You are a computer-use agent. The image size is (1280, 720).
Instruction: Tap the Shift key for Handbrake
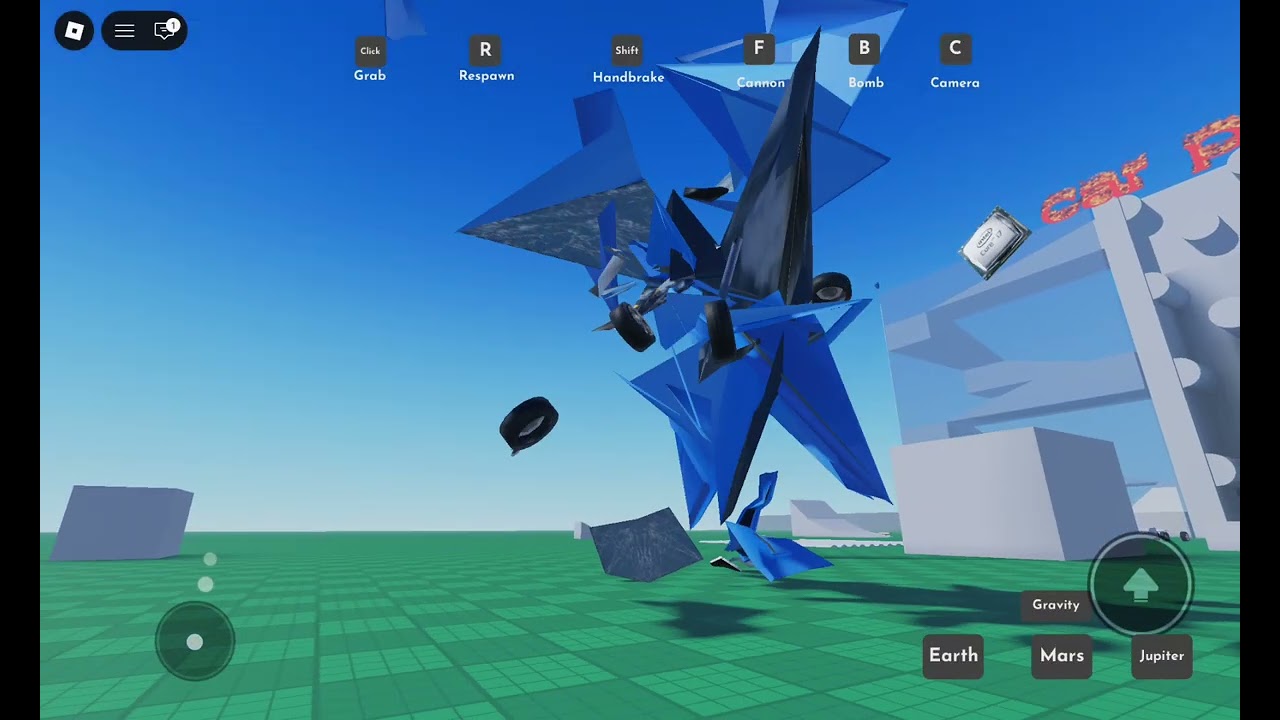point(627,50)
